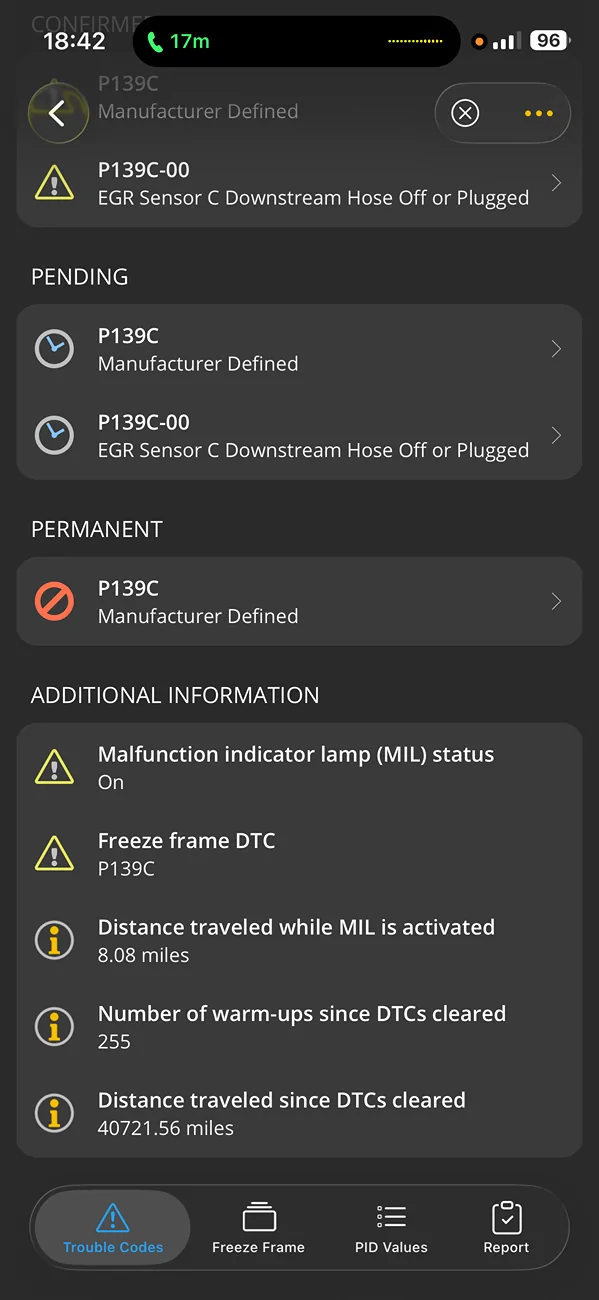Tap the info icon for number of warm-ups
Viewport: 599px width, 1300px height.
coord(54,1027)
